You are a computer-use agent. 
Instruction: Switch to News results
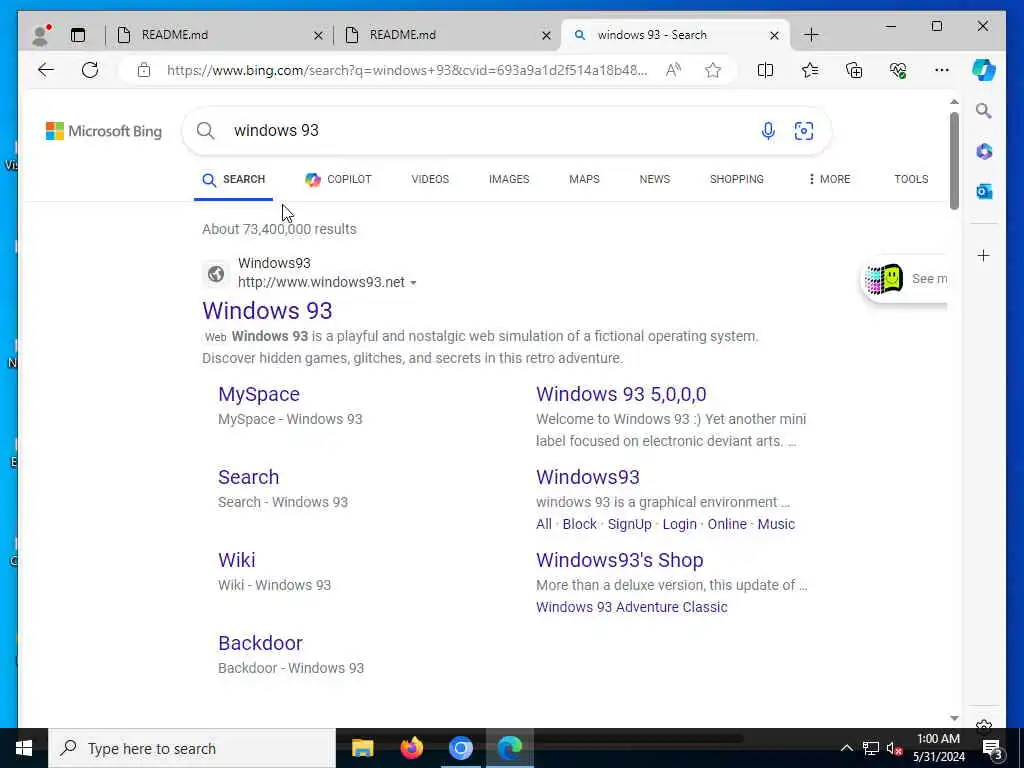click(x=654, y=180)
